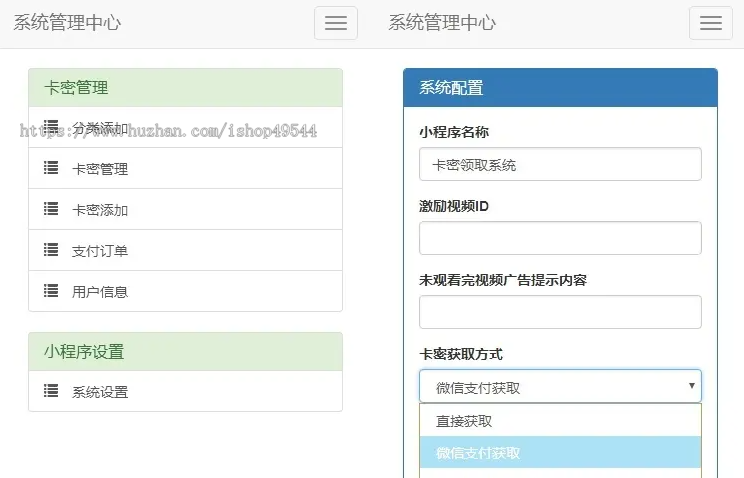Click the 卡密获取方式 label
Screen dimensions: 744x478
point(461,354)
